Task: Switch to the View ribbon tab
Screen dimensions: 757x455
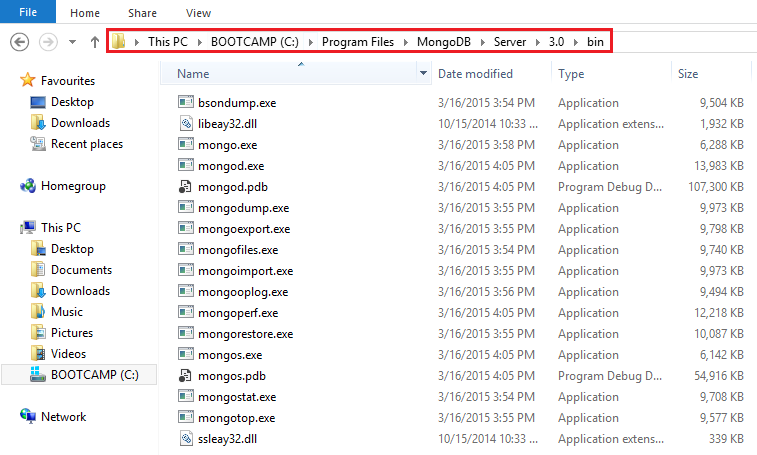Action: point(198,13)
